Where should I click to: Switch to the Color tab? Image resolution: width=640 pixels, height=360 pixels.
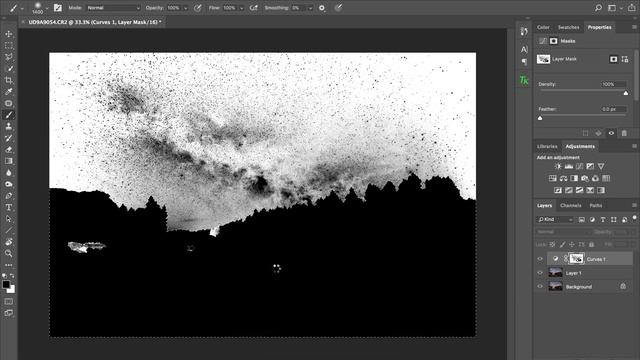coord(543,27)
